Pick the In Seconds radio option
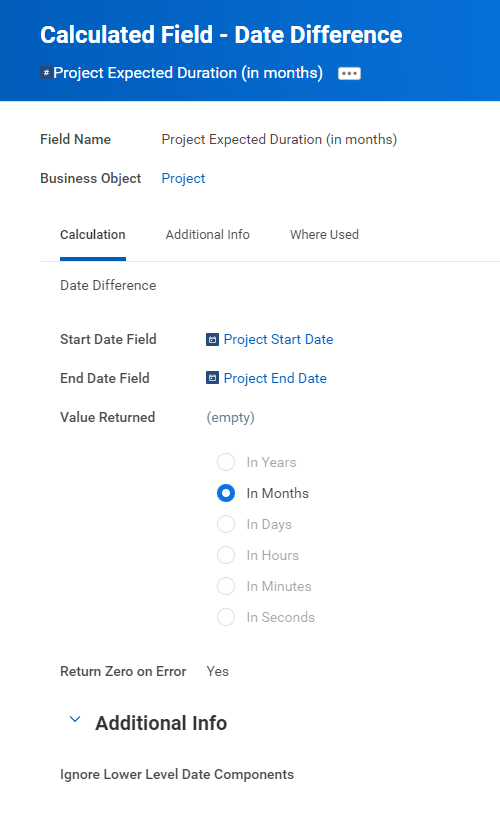This screenshot has height=816, width=500. tap(226, 617)
